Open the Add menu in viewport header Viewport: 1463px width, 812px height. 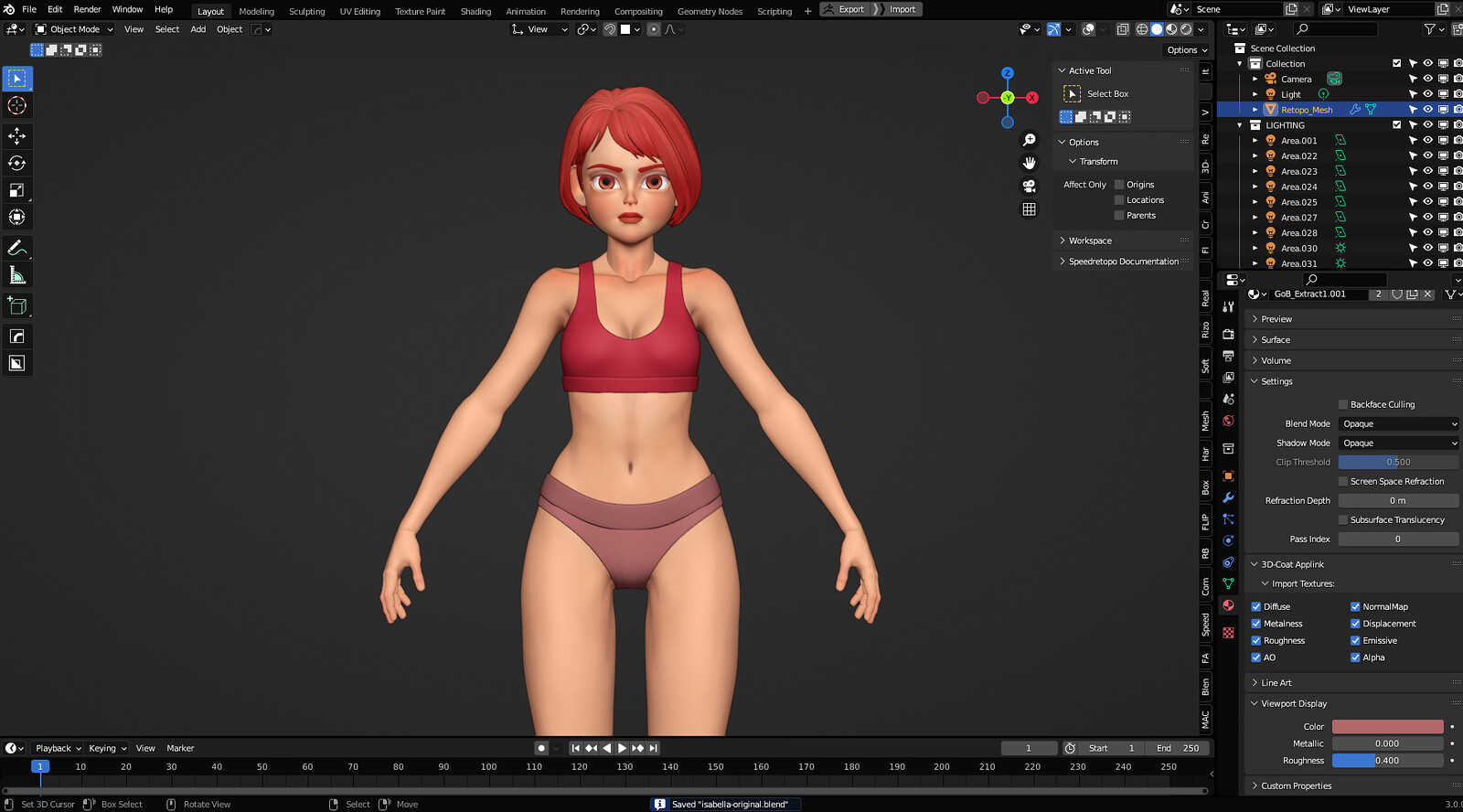(x=198, y=29)
